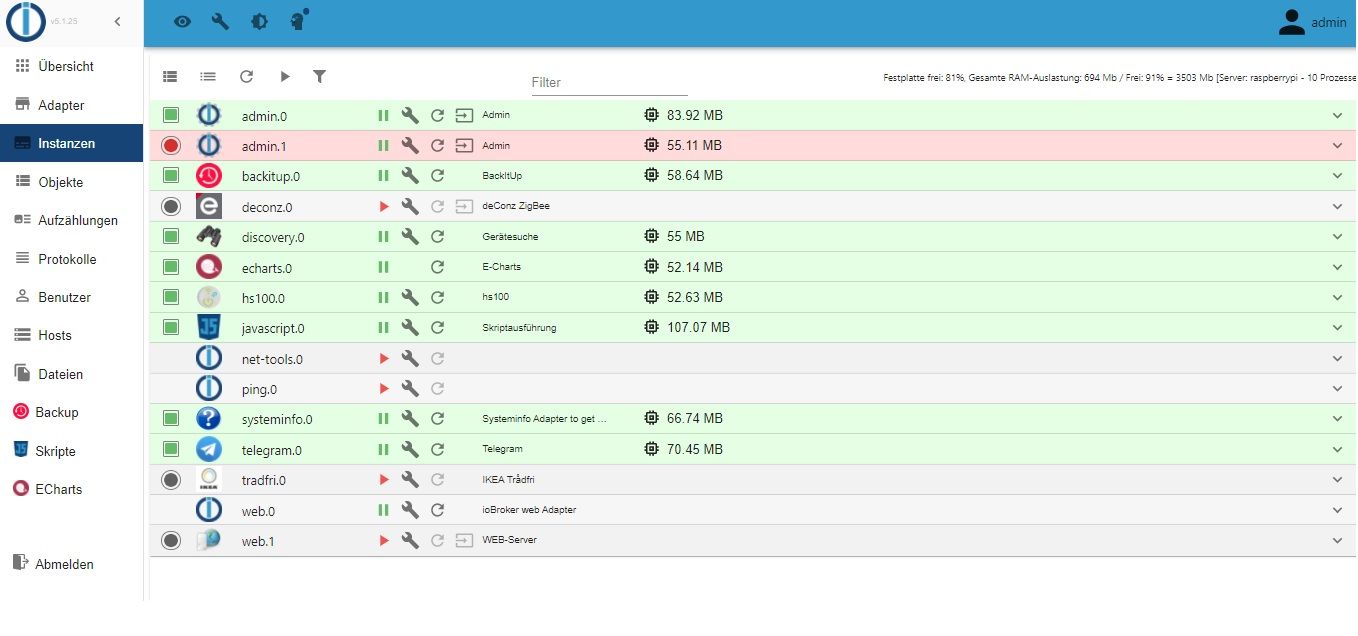This screenshot has width=1358, height=636.
Task: Click into the Filter text field
Action: (608, 83)
